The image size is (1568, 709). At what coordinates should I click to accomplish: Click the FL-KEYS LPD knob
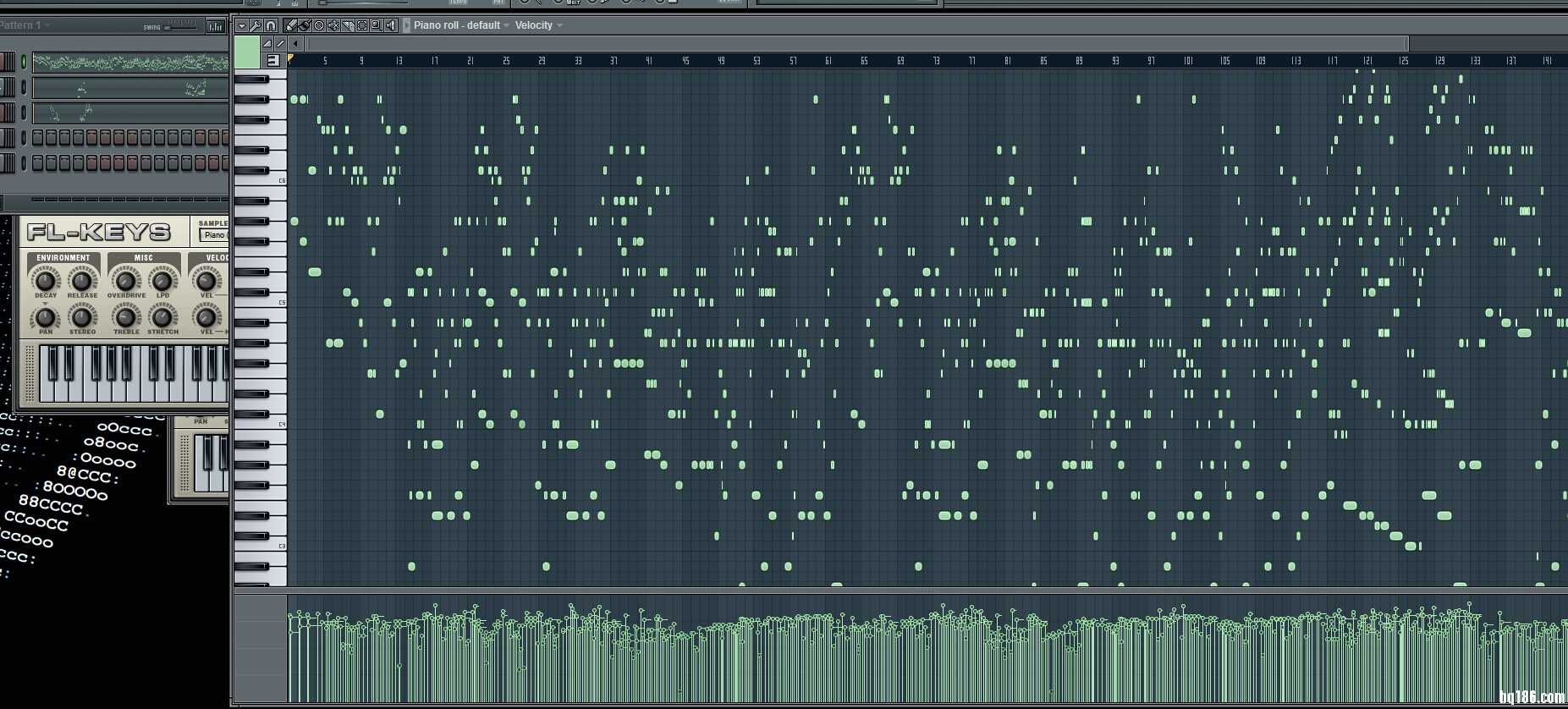click(162, 279)
